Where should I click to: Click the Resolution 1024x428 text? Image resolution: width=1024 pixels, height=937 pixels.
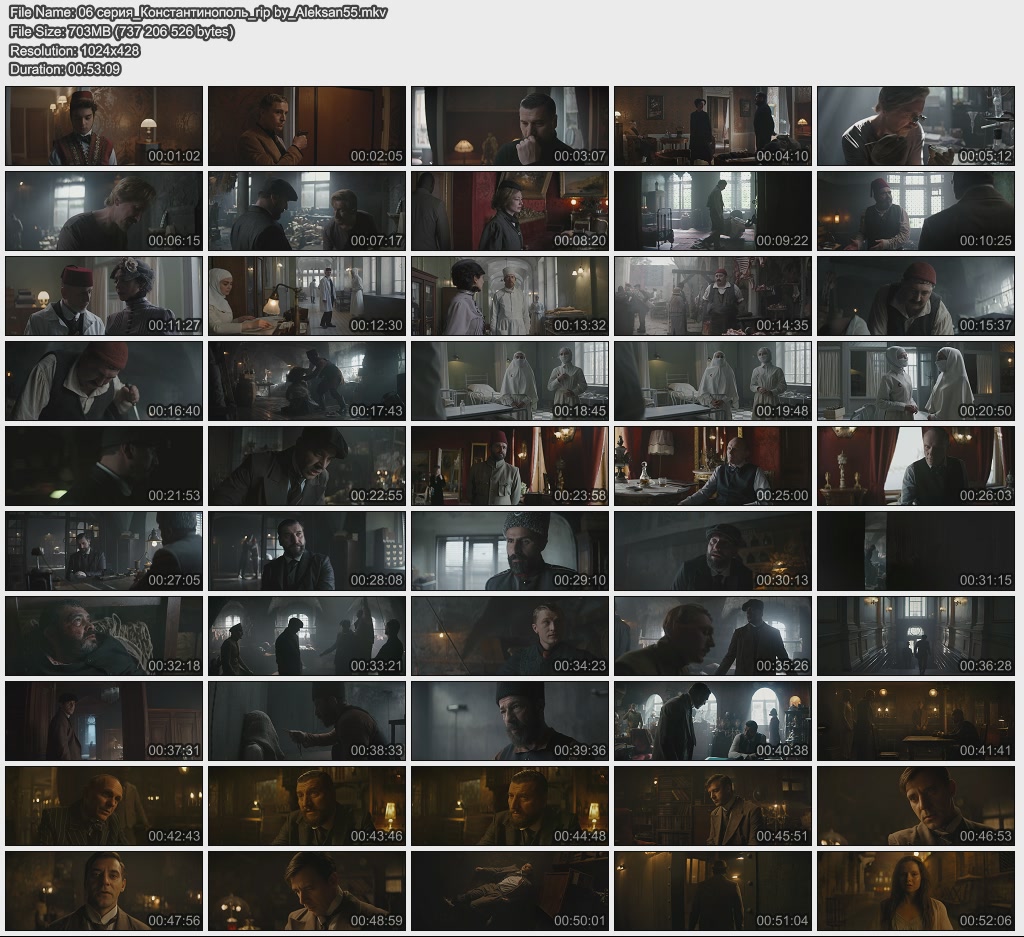click(x=74, y=51)
